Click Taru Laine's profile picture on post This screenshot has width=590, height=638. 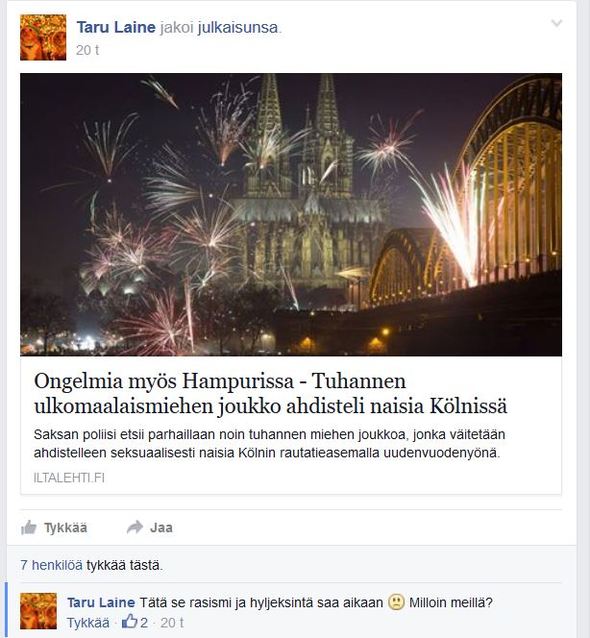[43, 37]
